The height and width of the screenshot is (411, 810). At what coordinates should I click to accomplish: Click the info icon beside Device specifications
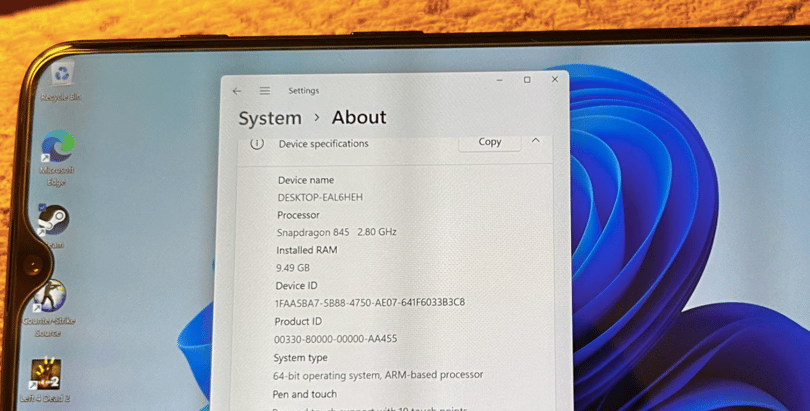(257, 144)
